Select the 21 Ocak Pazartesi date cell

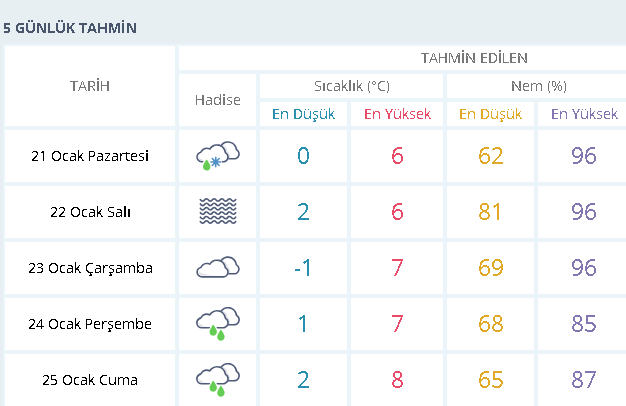tap(90, 156)
